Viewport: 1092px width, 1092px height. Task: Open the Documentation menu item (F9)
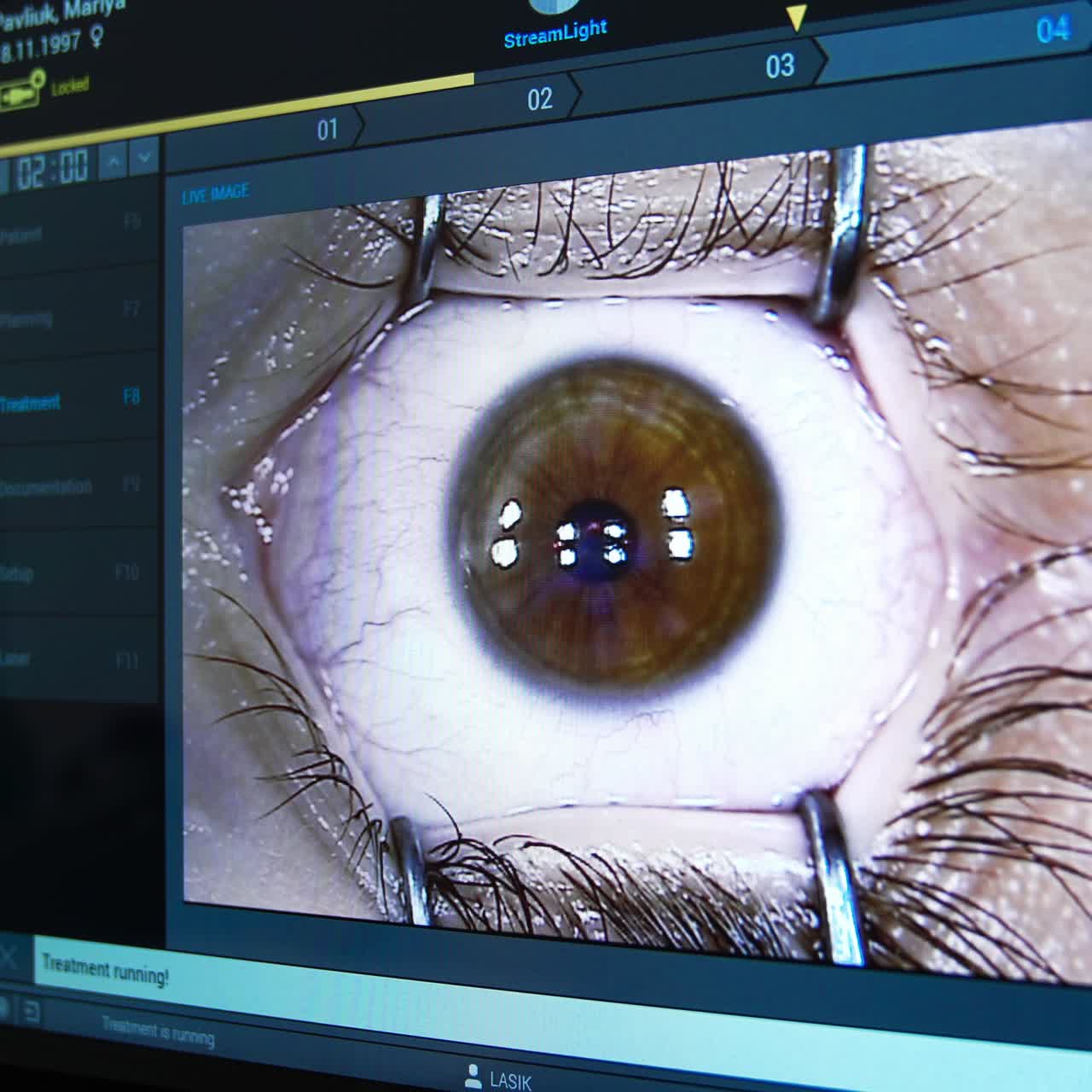(x=79, y=487)
